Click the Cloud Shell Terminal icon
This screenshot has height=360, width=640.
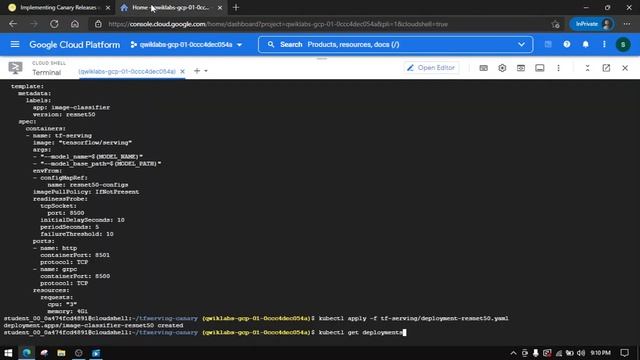coord(16,68)
